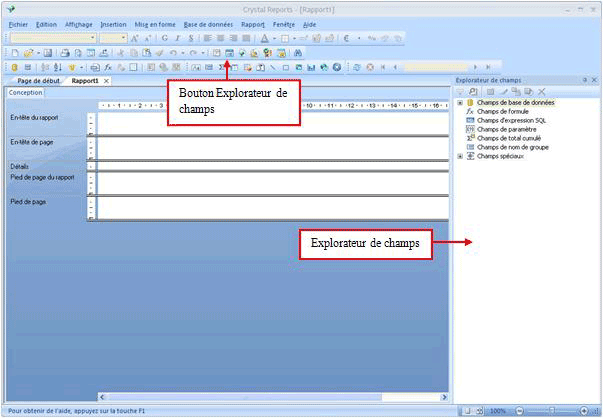Click the Explorateur de champs toolbar button

click(x=228, y=52)
